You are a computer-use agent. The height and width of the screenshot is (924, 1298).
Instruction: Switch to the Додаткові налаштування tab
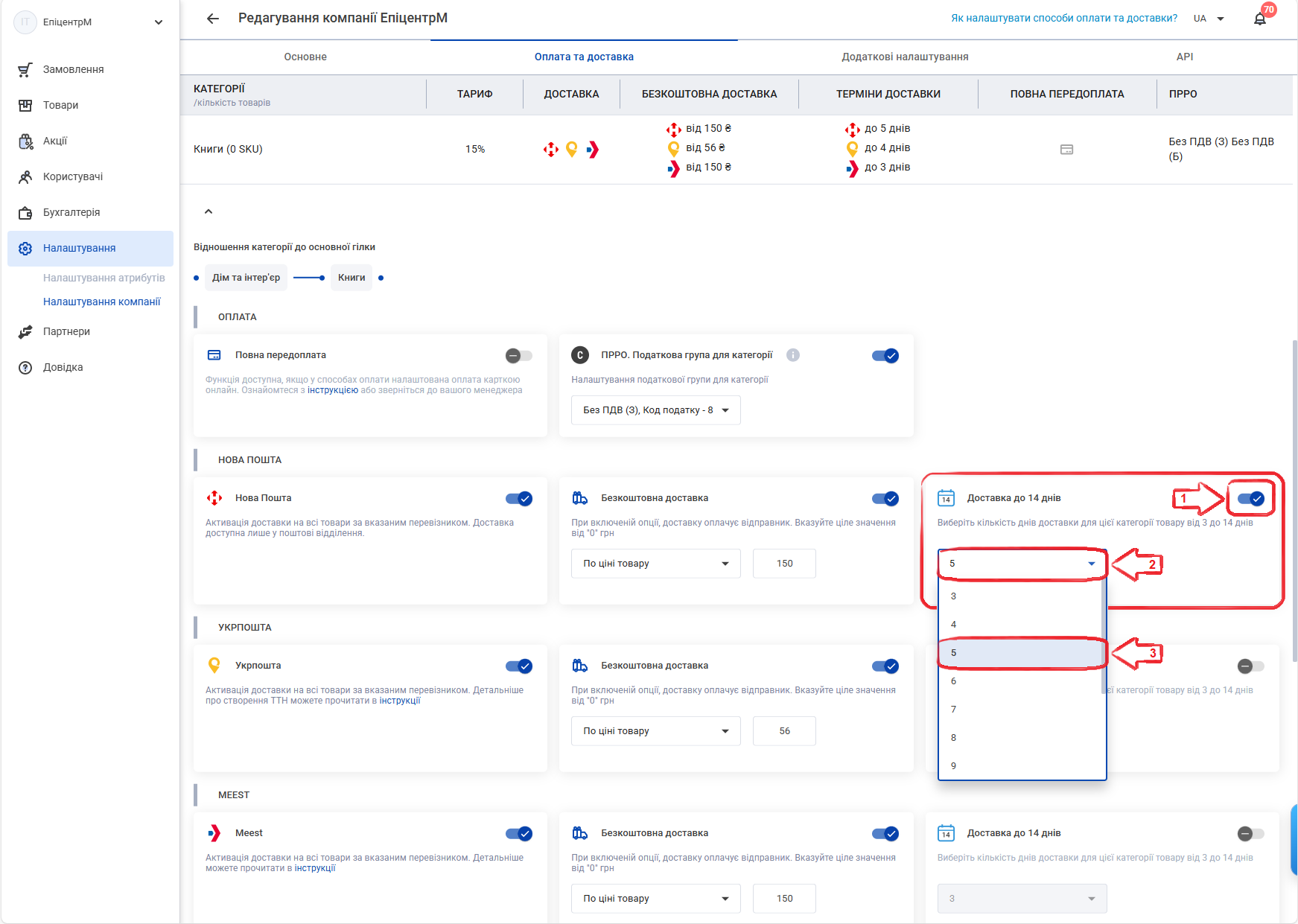pyautogui.click(x=905, y=57)
